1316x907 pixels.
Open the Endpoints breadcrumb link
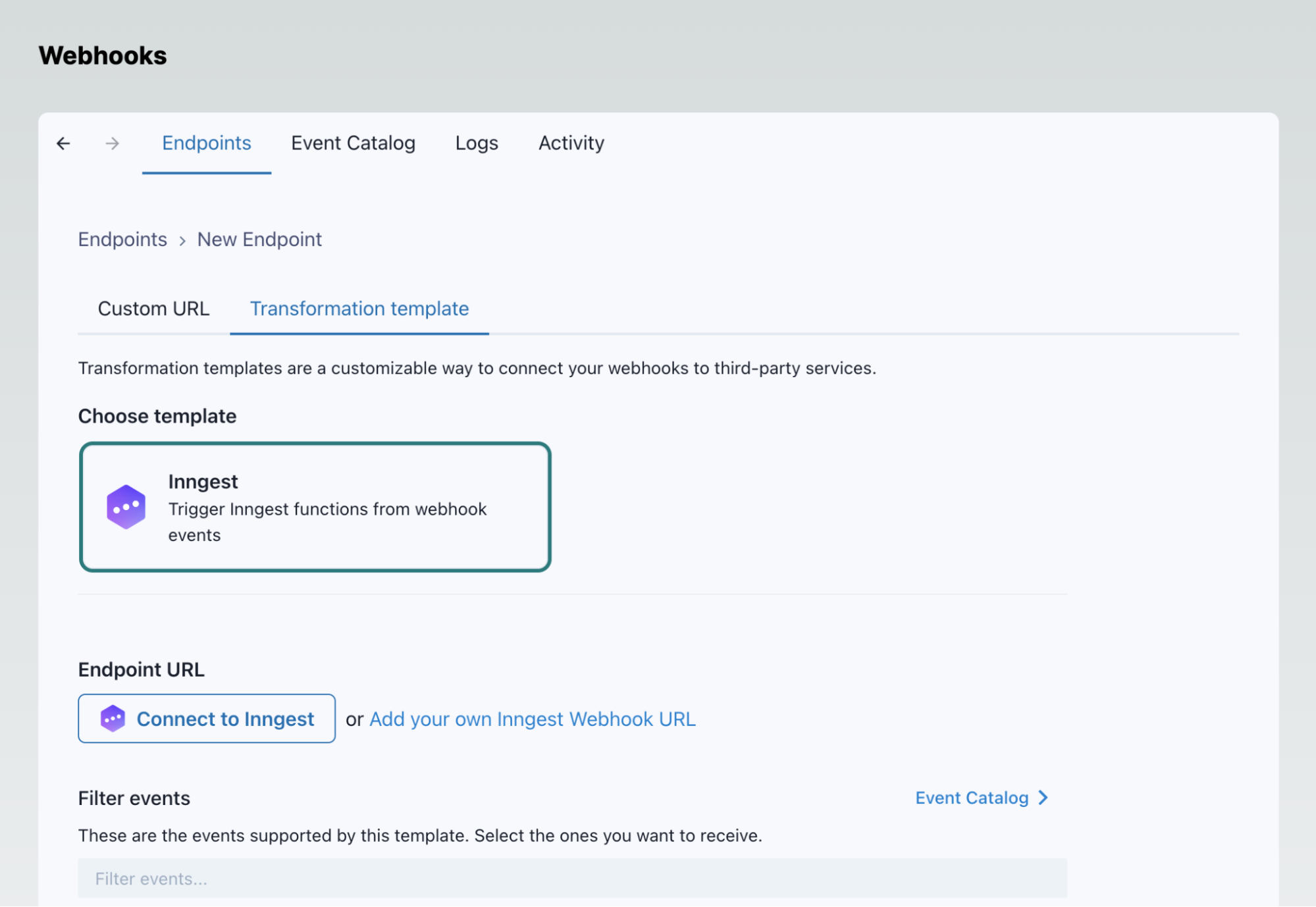(x=122, y=239)
